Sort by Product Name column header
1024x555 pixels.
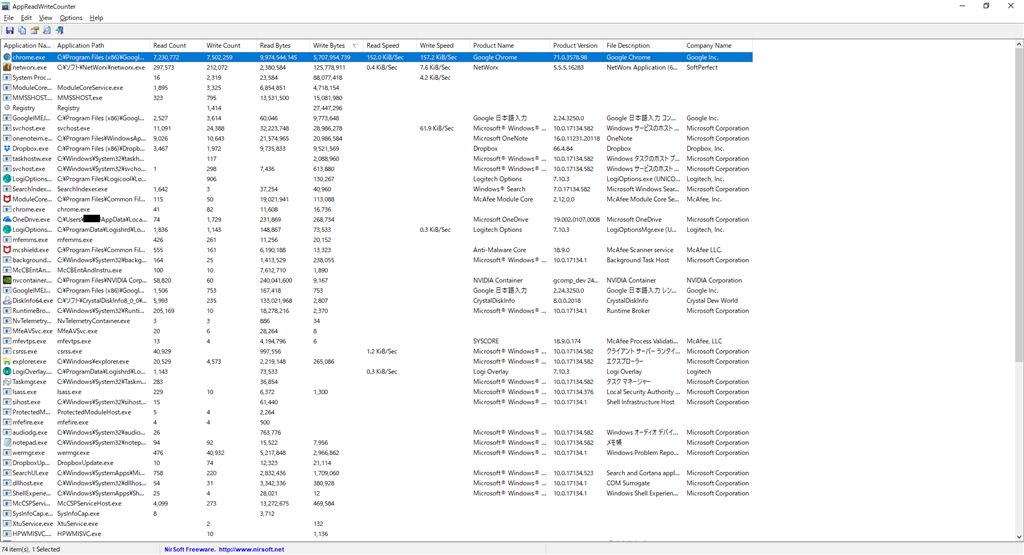point(511,46)
